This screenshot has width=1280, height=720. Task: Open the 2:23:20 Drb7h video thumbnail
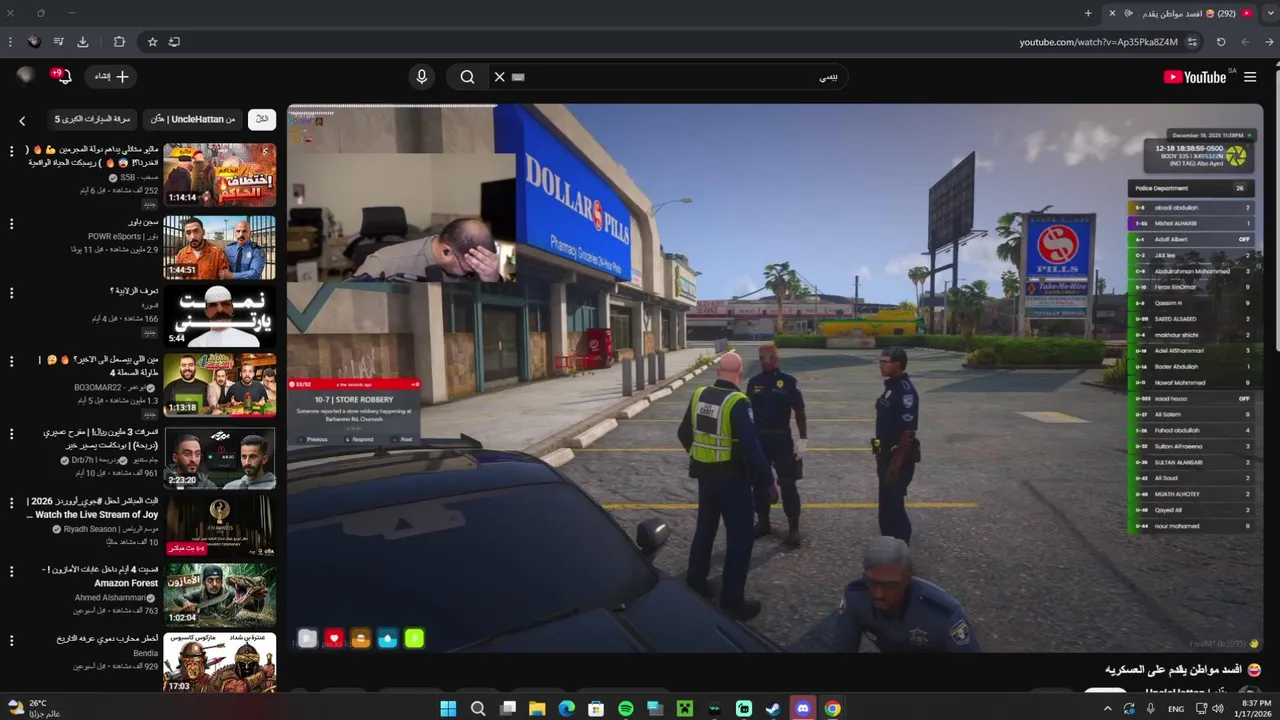click(x=220, y=458)
